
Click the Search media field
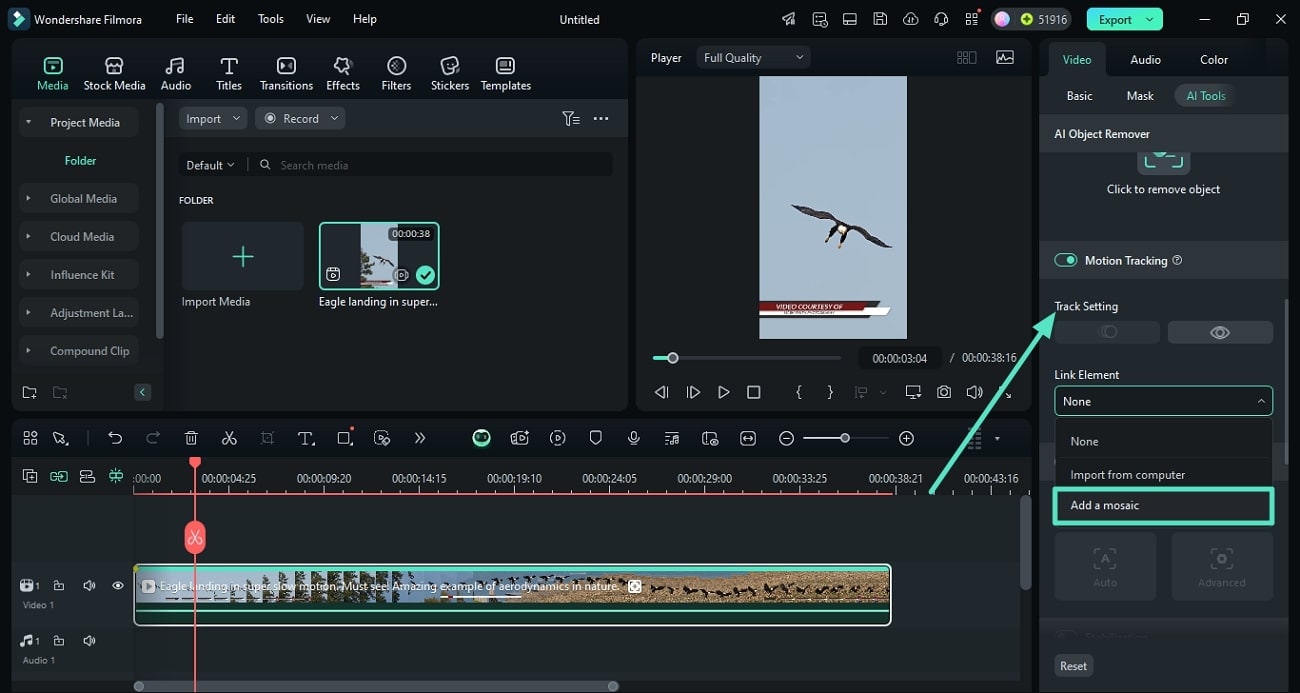(x=432, y=165)
